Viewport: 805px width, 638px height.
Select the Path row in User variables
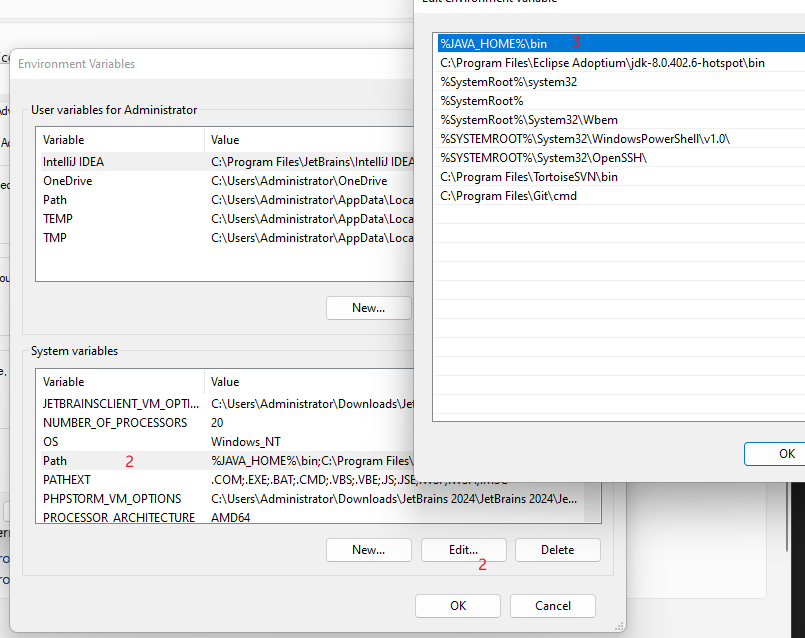tap(225, 200)
